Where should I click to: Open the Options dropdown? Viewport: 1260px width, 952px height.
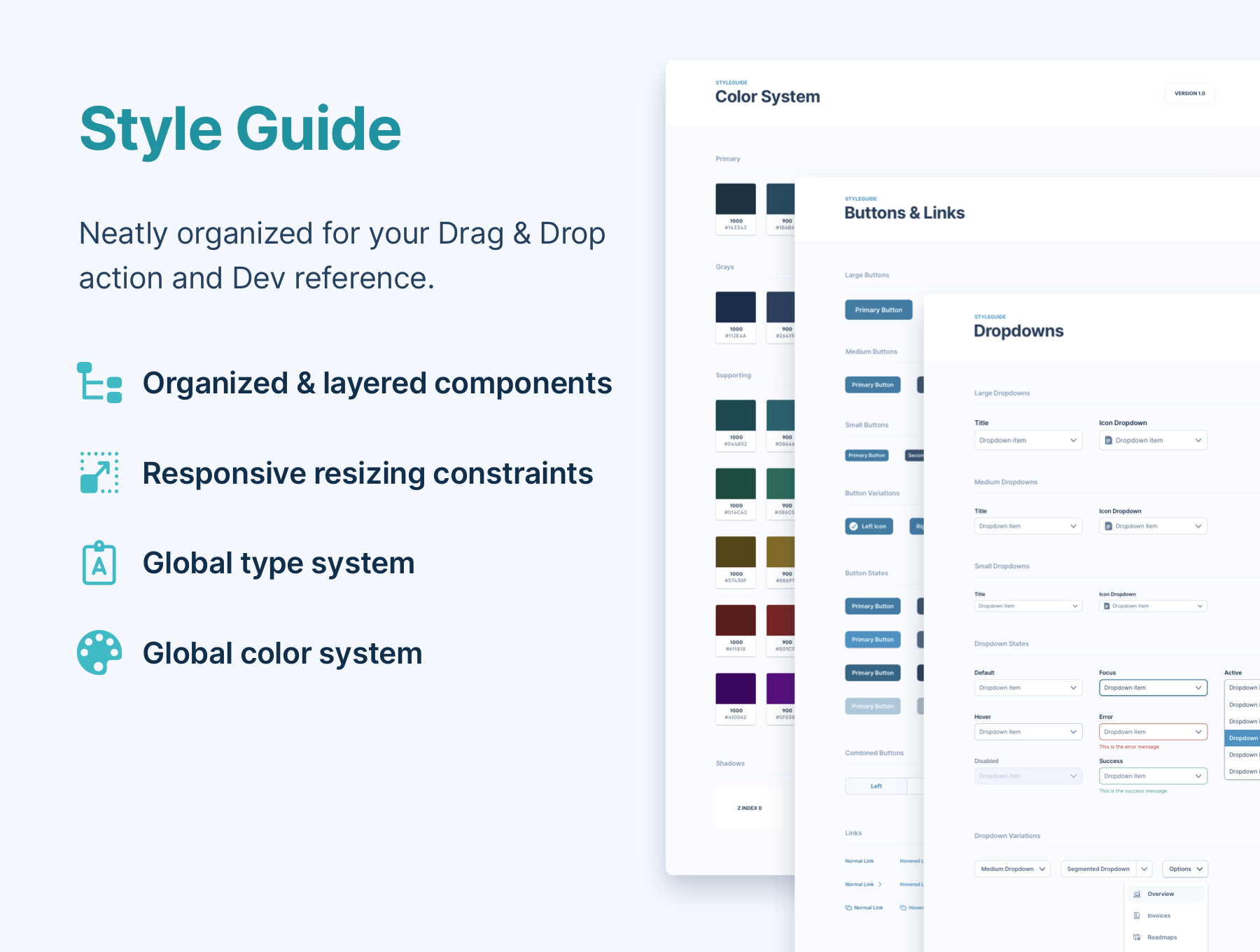pyautogui.click(x=1185, y=869)
